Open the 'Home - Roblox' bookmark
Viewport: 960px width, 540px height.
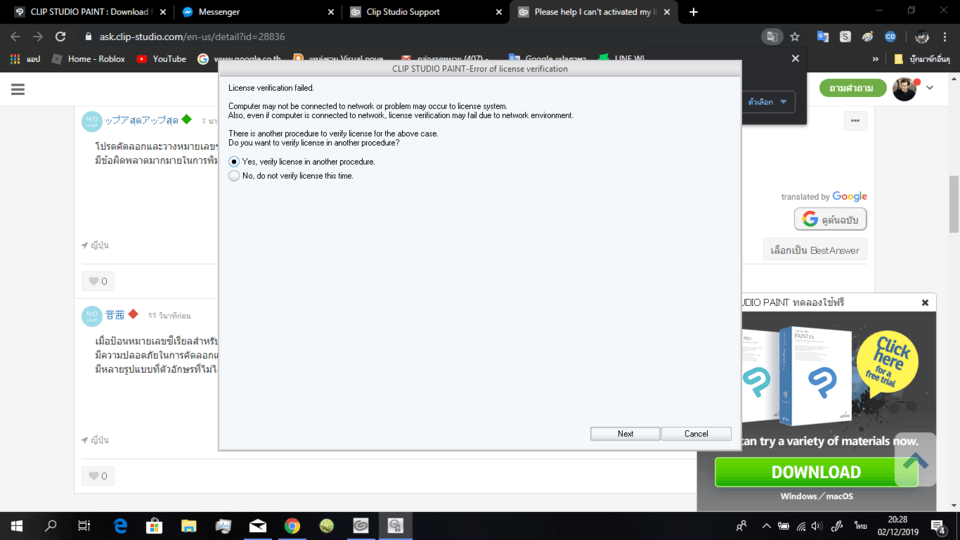[x=88, y=59]
